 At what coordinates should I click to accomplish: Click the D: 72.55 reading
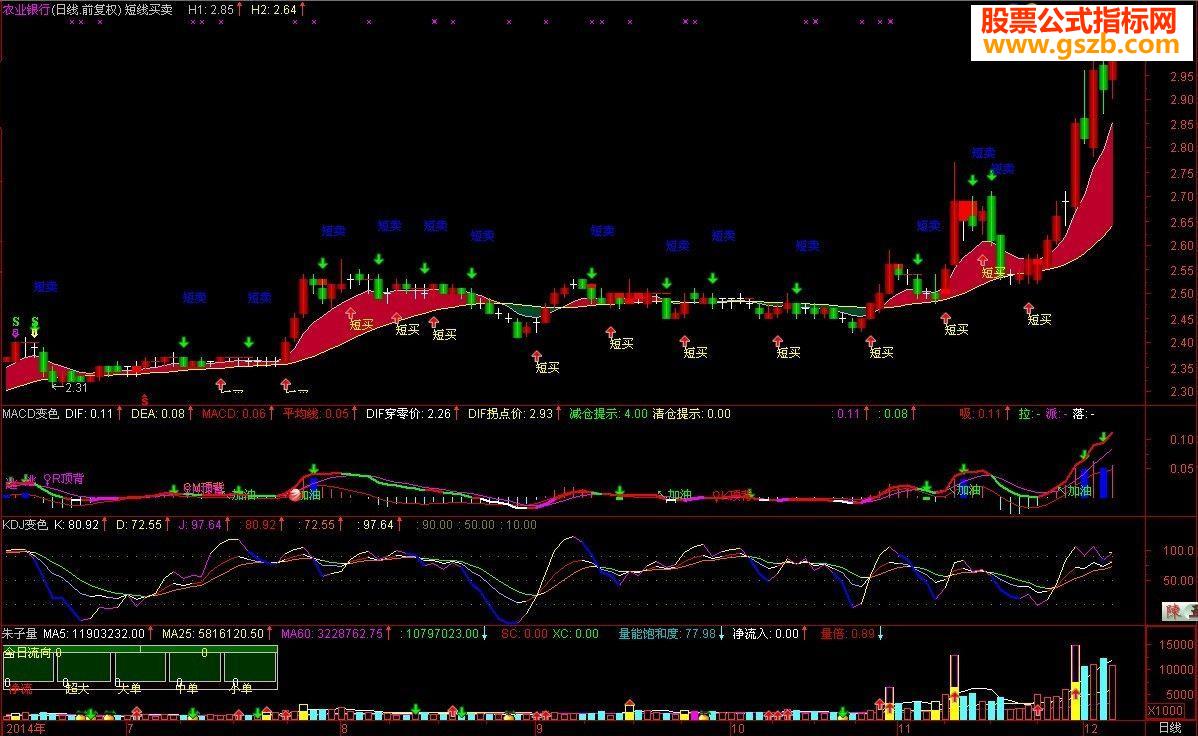tap(139, 524)
